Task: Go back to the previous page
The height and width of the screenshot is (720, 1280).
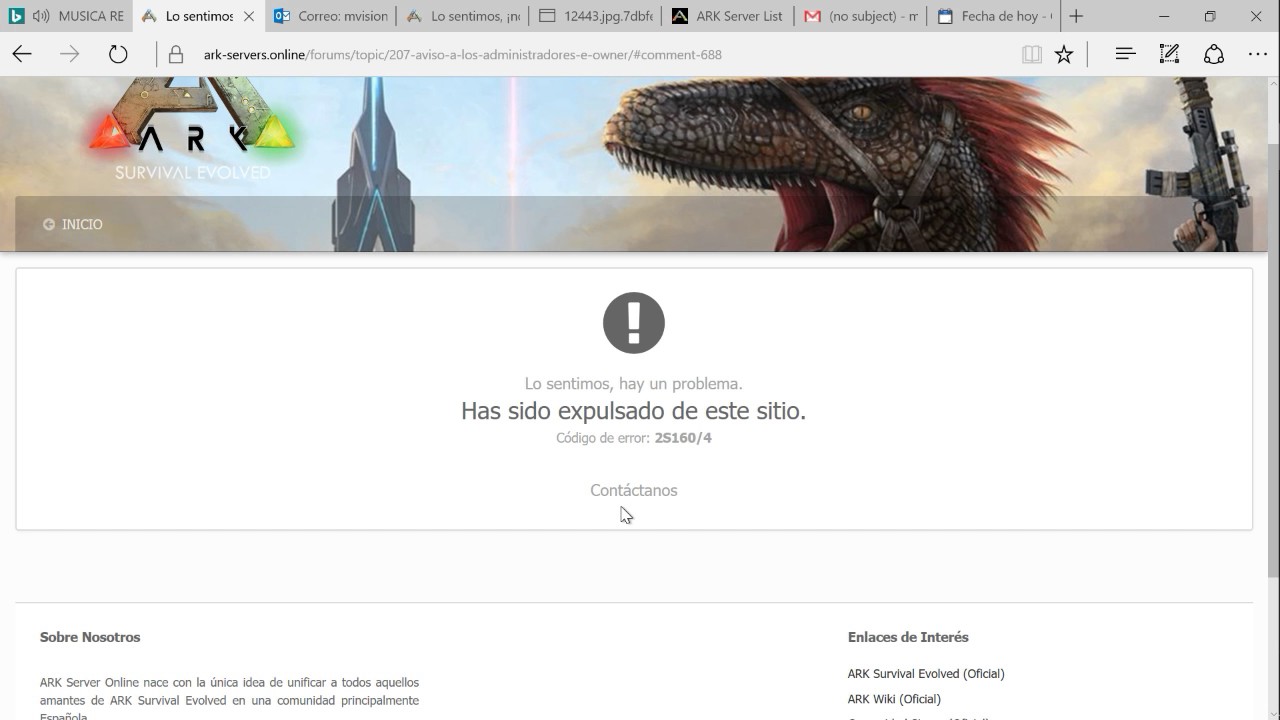Action: pyautogui.click(x=22, y=55)
